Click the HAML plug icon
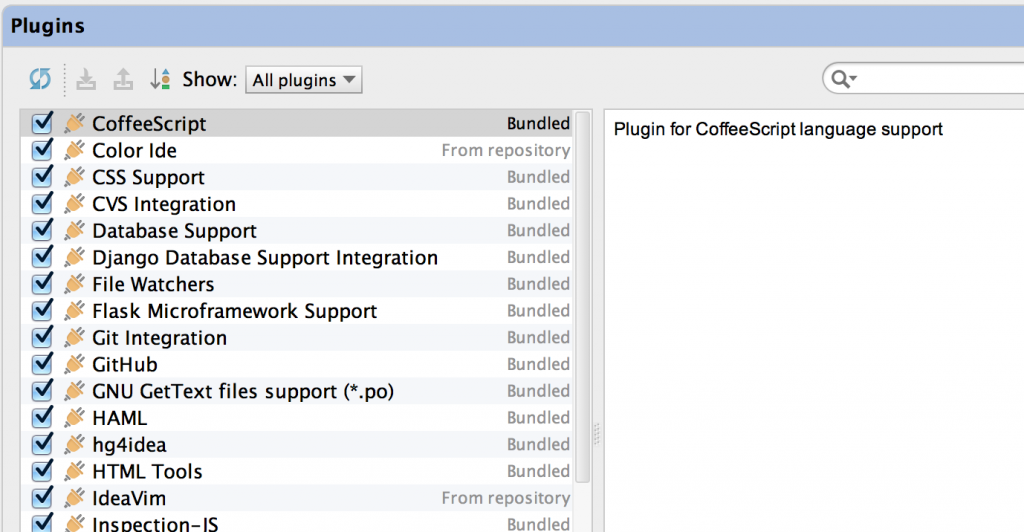1024x532 pixels. click(x=74, y=418)
